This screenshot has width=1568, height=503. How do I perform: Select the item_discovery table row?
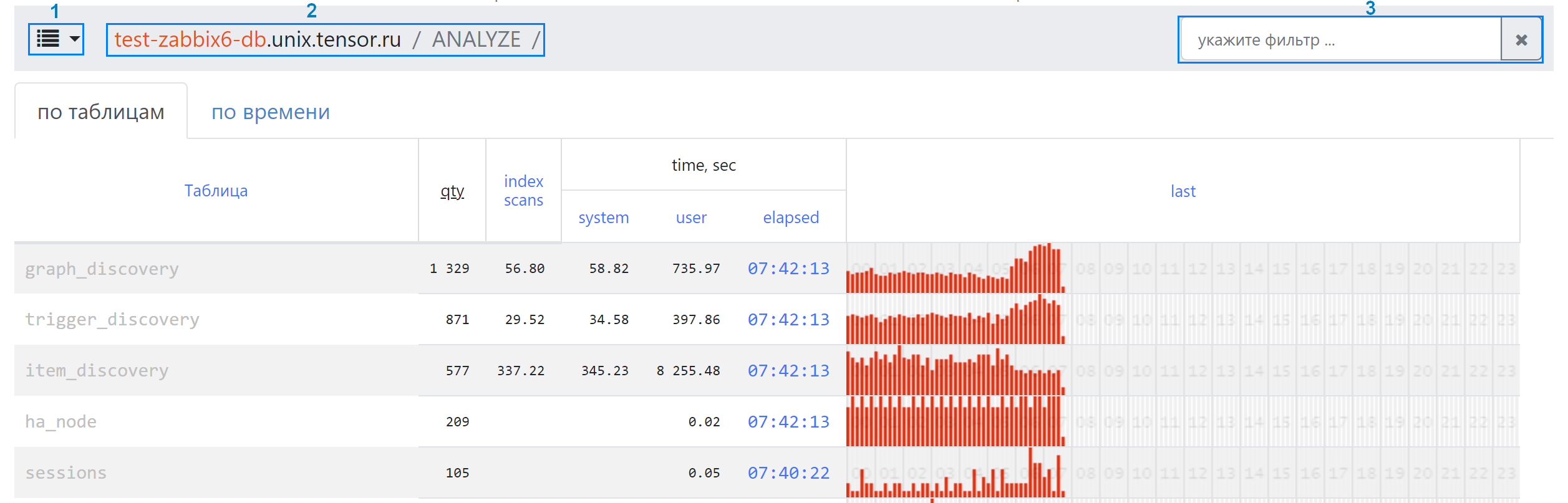(x=97, y=371)
